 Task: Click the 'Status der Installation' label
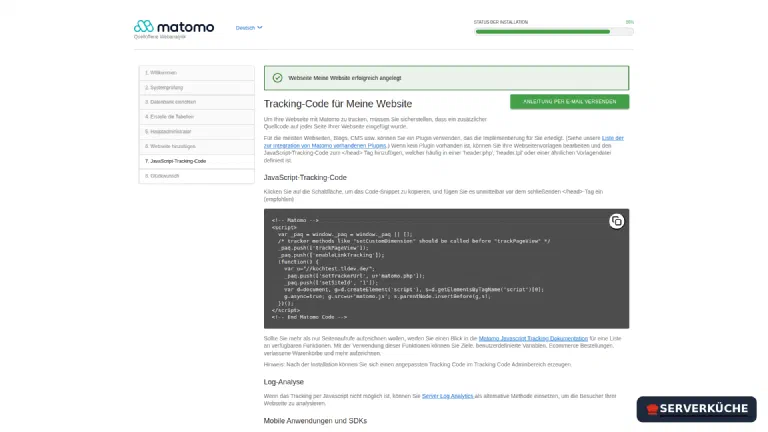click(501, 23)
